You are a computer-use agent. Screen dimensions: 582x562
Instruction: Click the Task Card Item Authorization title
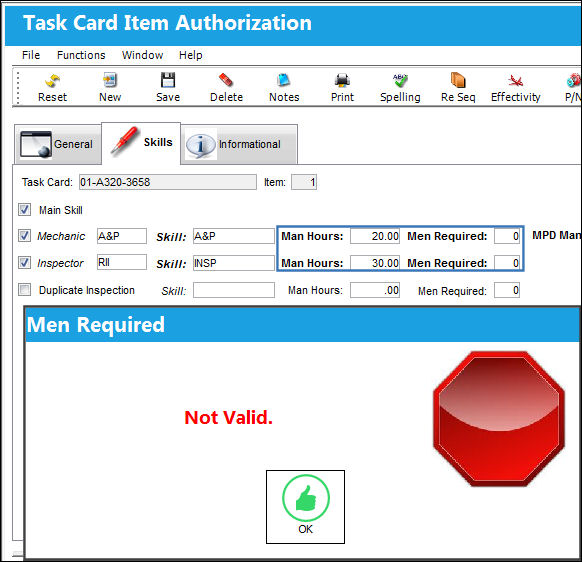tap(167, 23)
